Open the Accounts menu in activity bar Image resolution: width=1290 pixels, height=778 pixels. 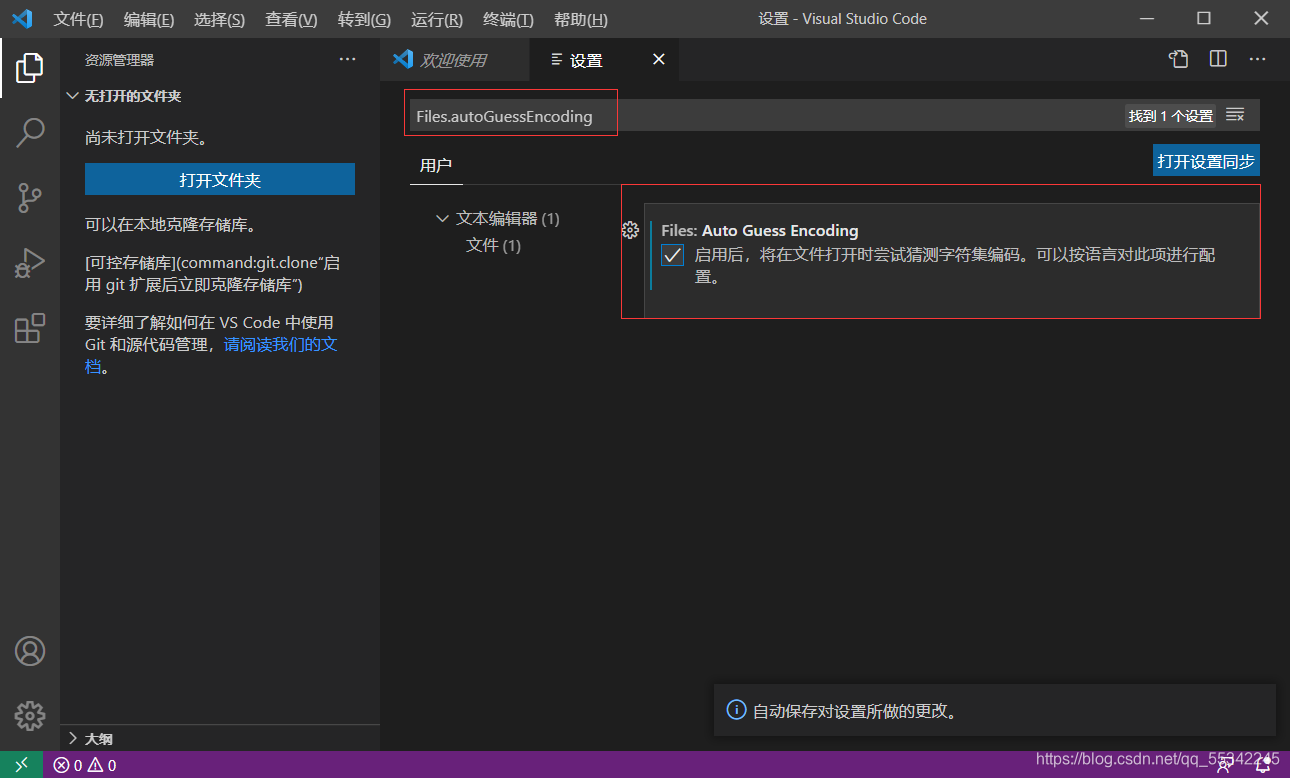[x=30, y=651]
